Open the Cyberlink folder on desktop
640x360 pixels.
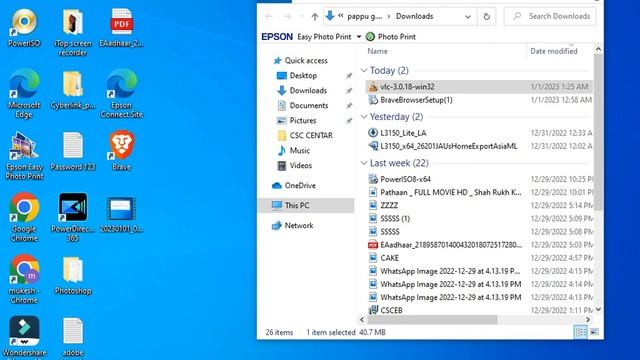click(x=73, y=90)
